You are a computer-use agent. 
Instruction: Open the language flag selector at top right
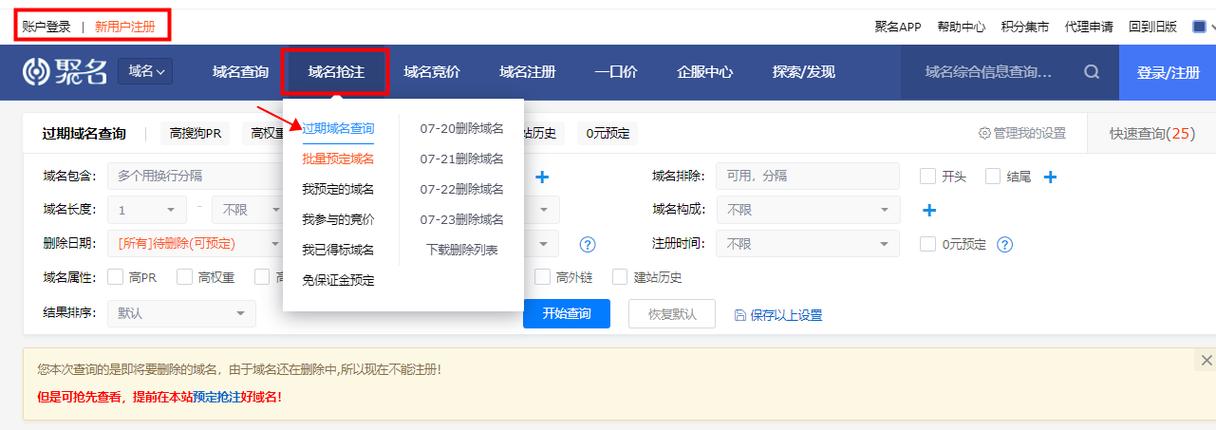click(1203, 27)
